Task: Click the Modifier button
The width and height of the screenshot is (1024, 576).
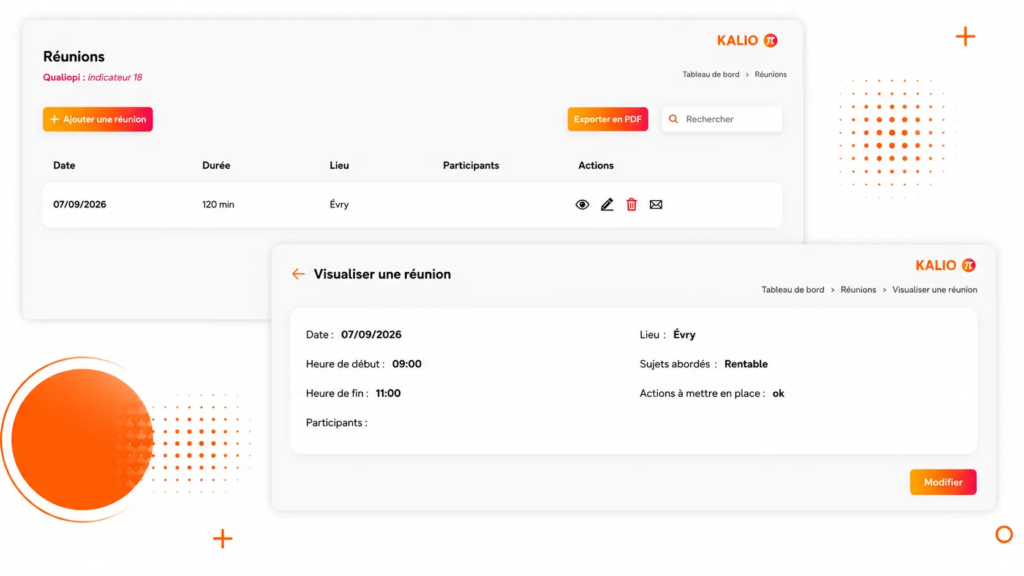Action: (x=943, y=482)
